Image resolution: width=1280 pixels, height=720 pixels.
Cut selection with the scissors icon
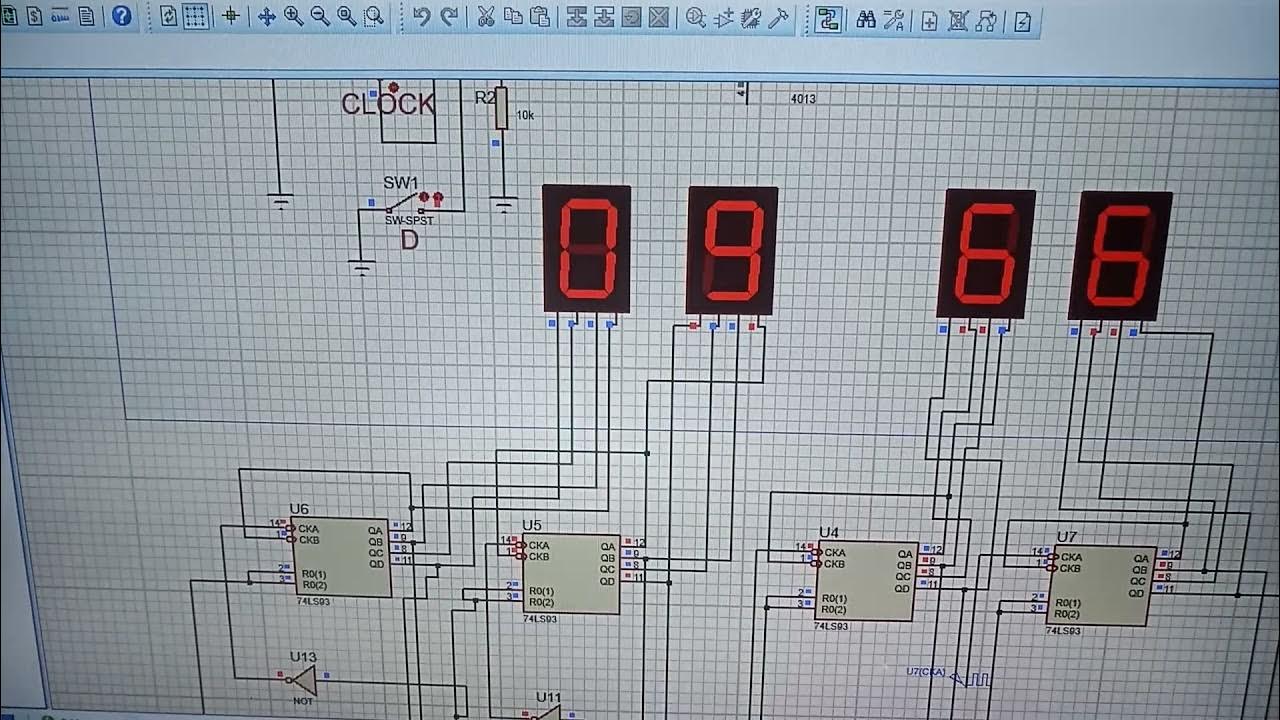pos(486,17)
